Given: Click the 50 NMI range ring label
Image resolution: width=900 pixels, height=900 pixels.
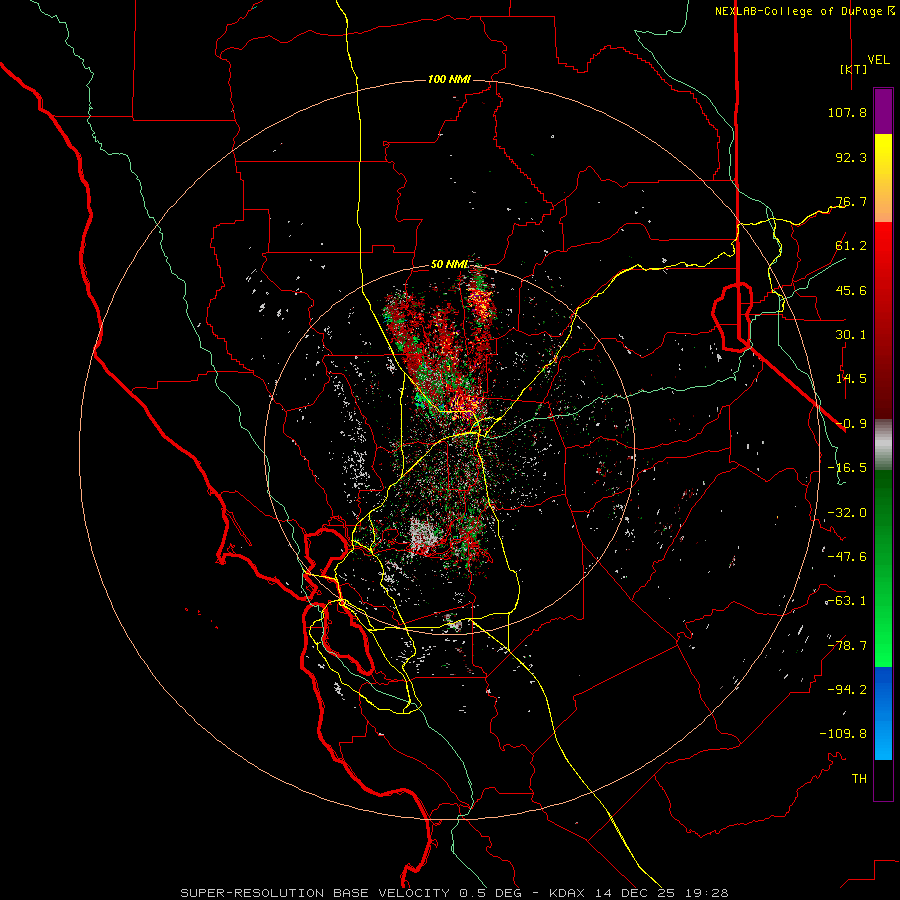Looking at the screenshot, I should pyautogui.click(x=449, y=264).
